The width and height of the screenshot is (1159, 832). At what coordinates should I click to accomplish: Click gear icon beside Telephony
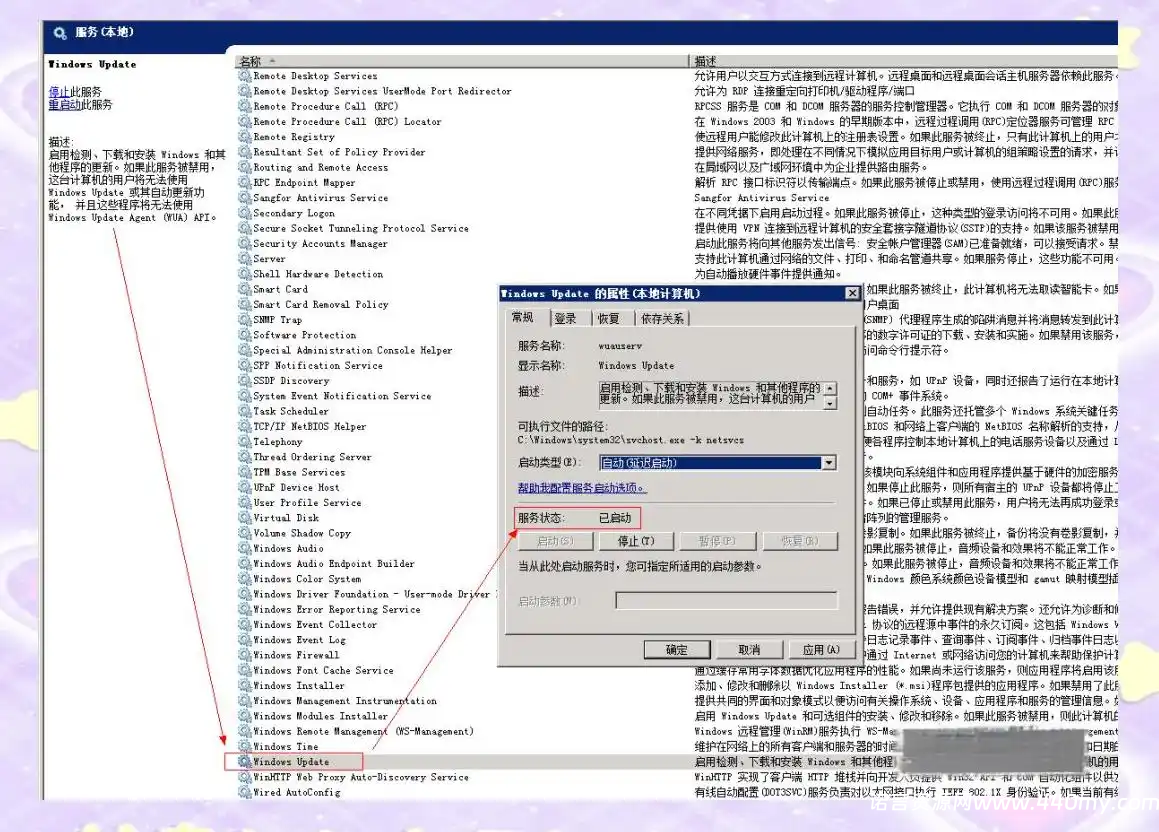[244, 441]
